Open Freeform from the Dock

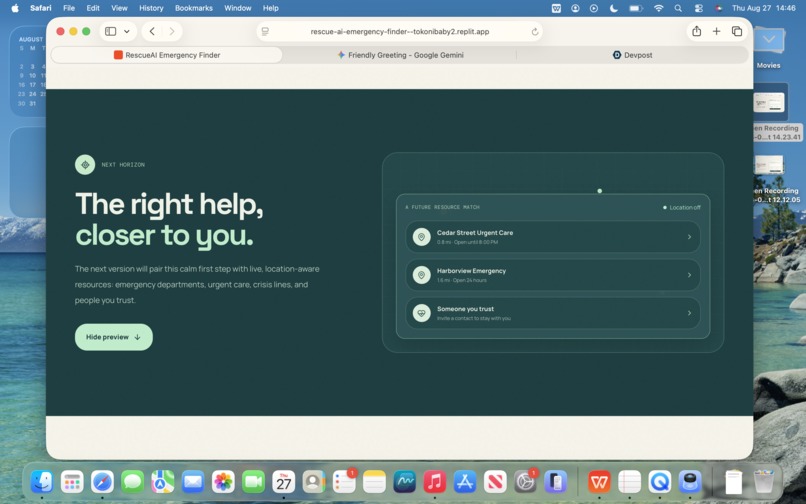tap(405, 482)
